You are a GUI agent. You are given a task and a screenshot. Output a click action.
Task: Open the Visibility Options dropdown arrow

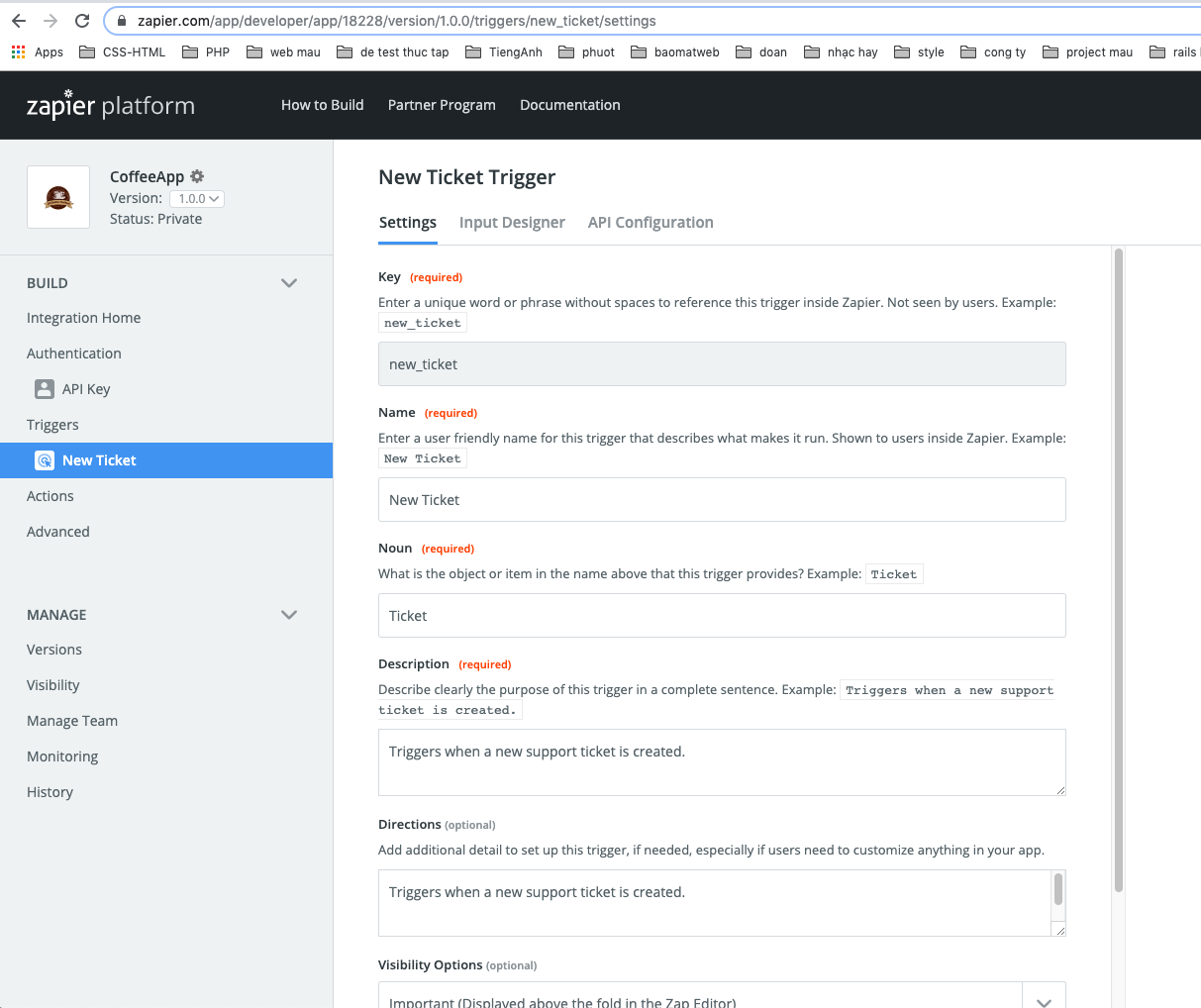point(1044,1000)
